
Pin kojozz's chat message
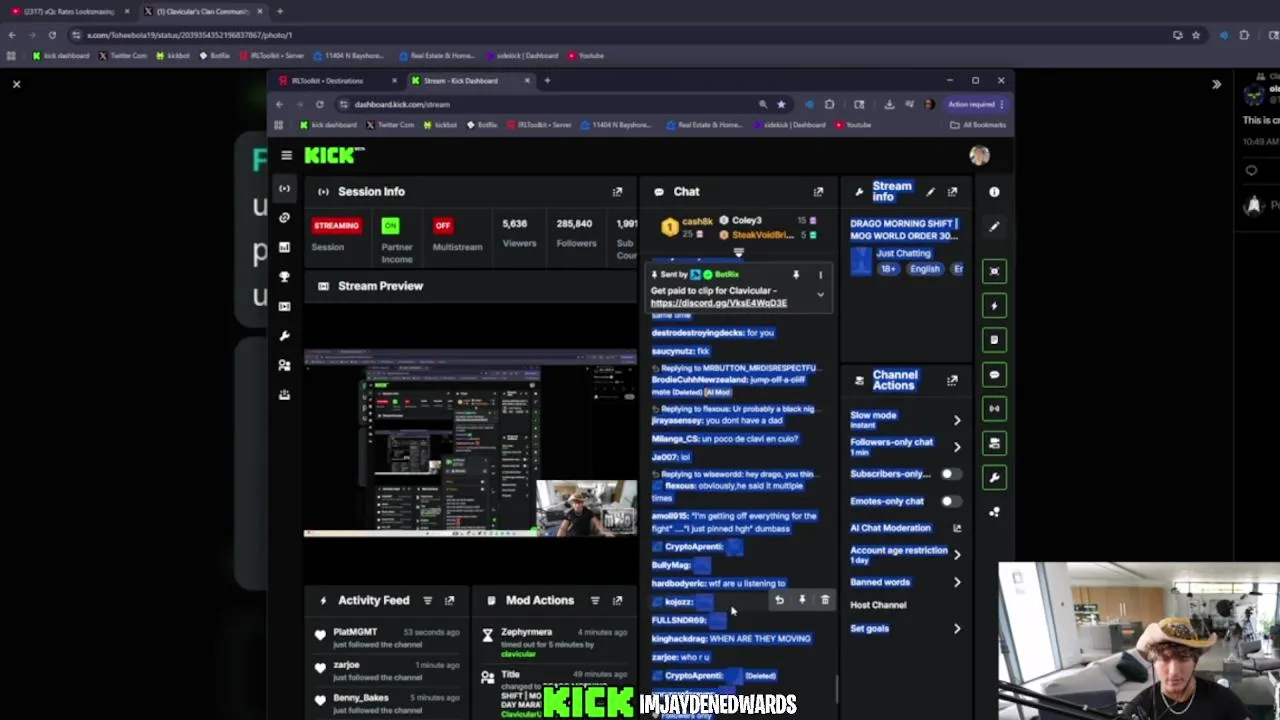(x=802, y=600)
